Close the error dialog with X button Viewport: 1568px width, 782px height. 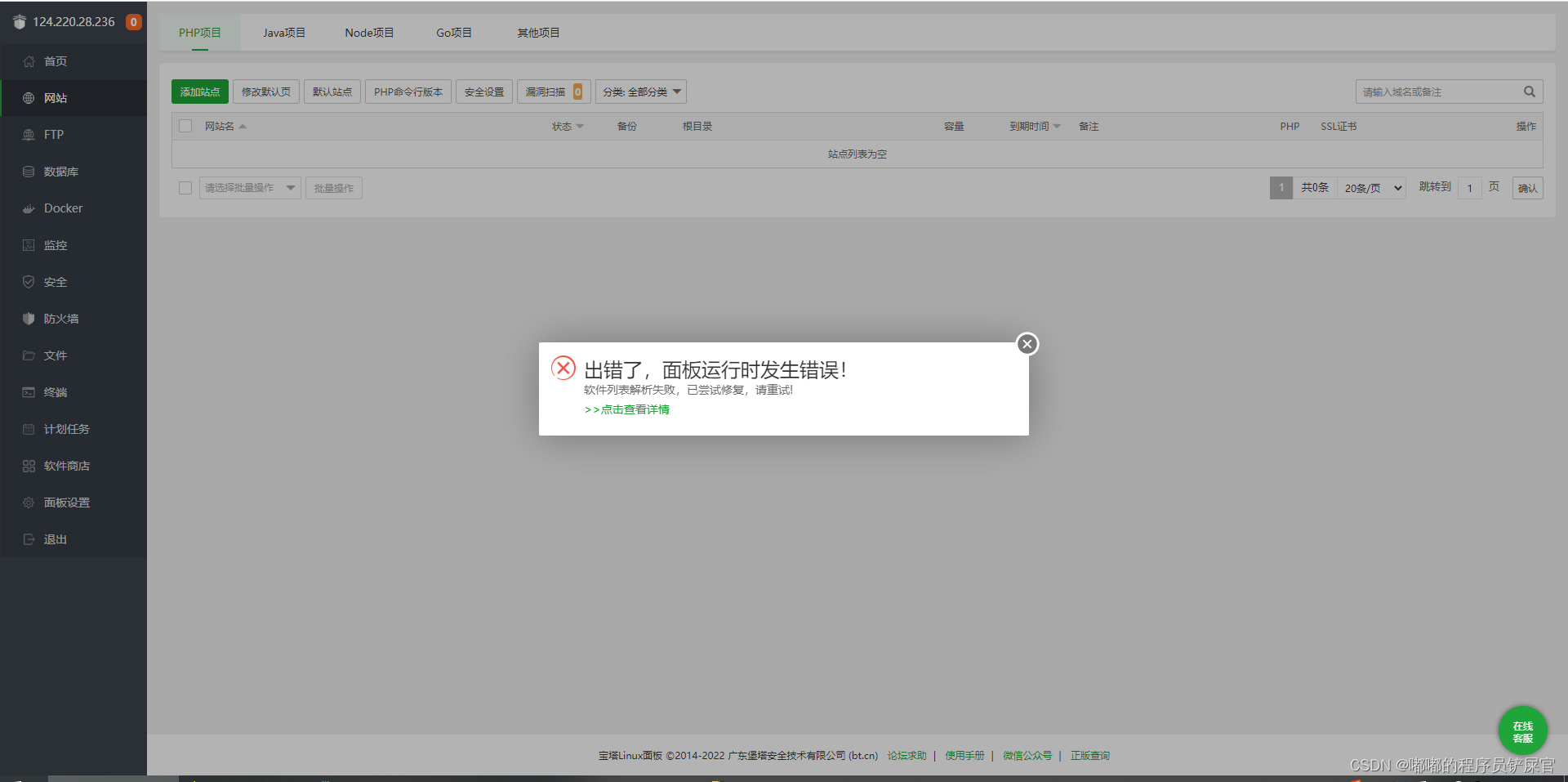tap(1027, 344)
